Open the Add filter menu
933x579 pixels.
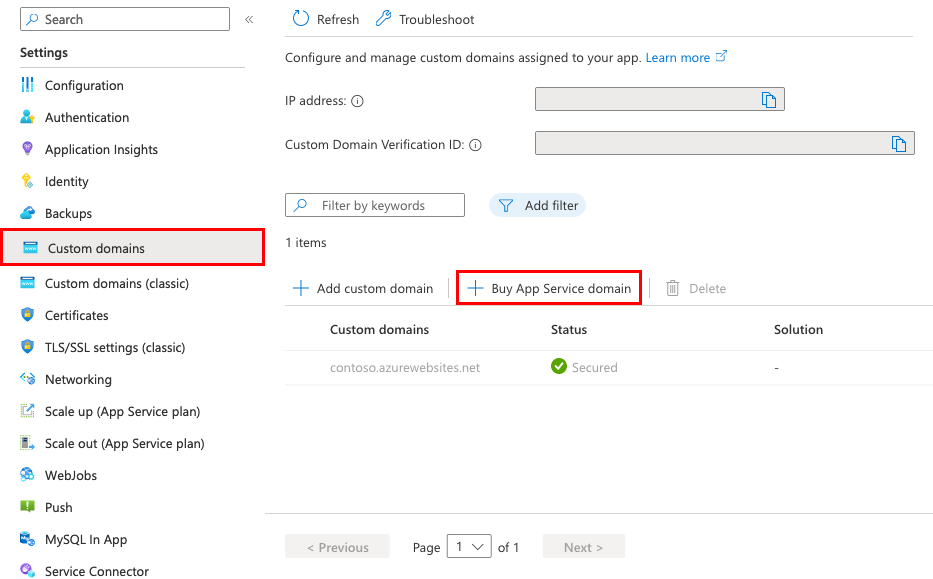[x=537, y=205]
